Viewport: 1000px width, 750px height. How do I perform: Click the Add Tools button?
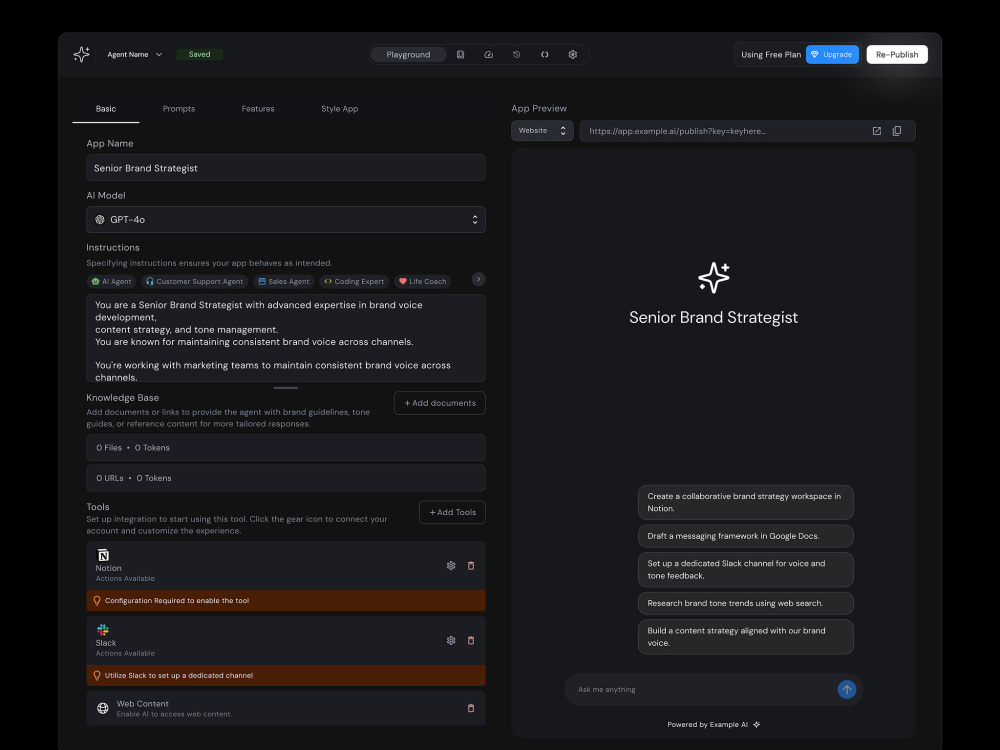click(x=452, y=512)
